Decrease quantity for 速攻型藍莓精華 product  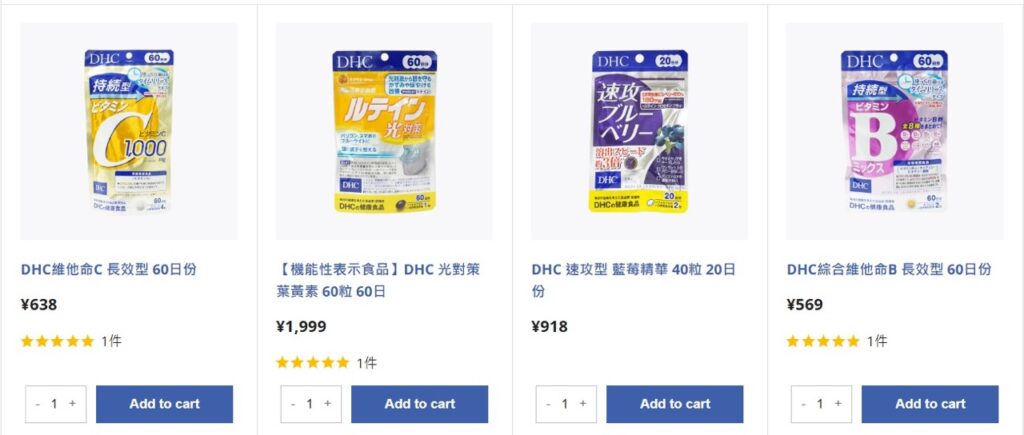click(549, 404)
